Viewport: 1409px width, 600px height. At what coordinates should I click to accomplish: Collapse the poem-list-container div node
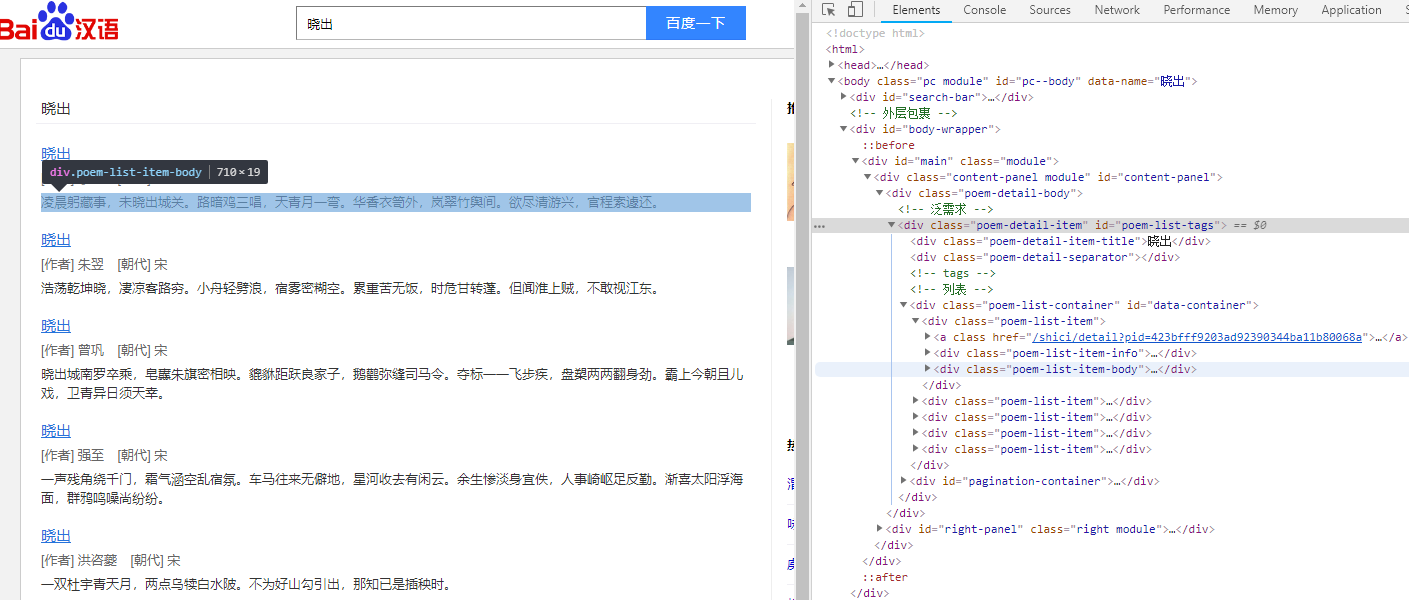pyautogui.click(x=904, y=305)
